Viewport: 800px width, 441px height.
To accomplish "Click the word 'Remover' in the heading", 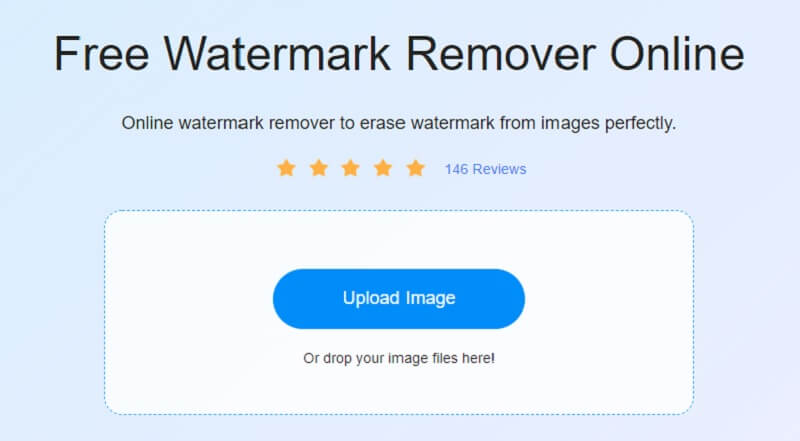I will 501,54.
